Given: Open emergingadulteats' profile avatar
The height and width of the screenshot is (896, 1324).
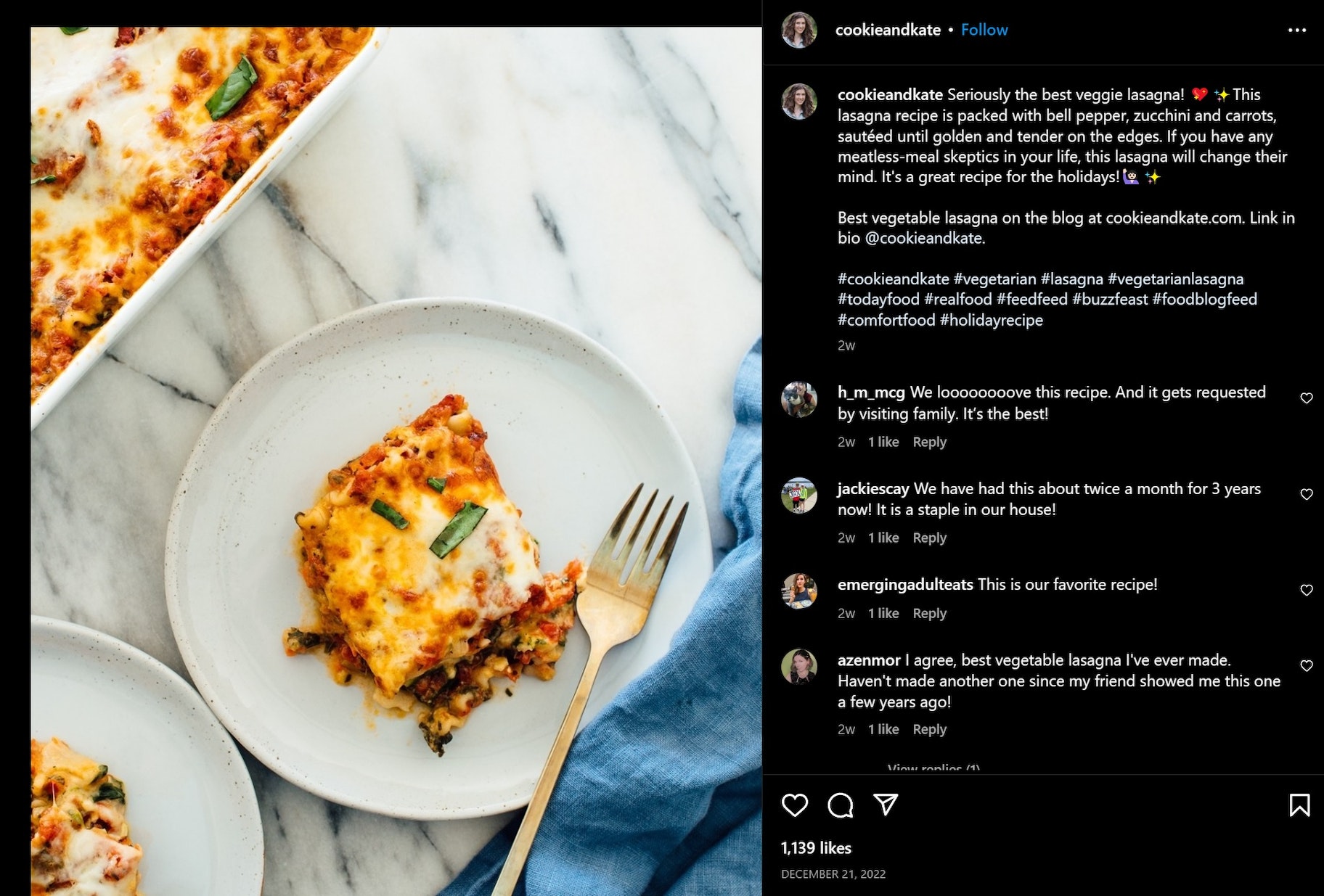Looking at the screenshot, I should 799,591.
